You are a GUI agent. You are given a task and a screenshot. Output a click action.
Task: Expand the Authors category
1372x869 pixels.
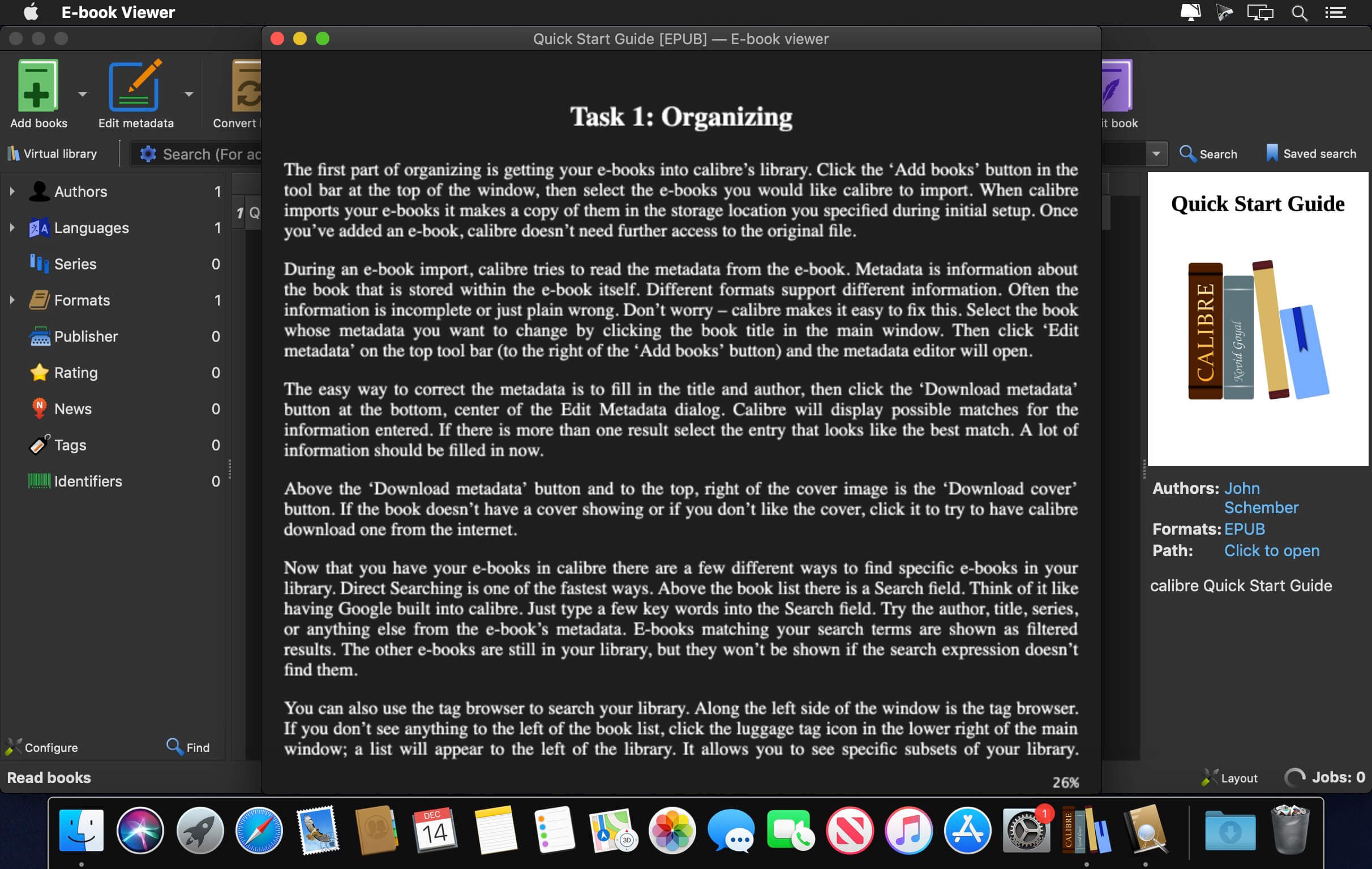tap(12, 192)
